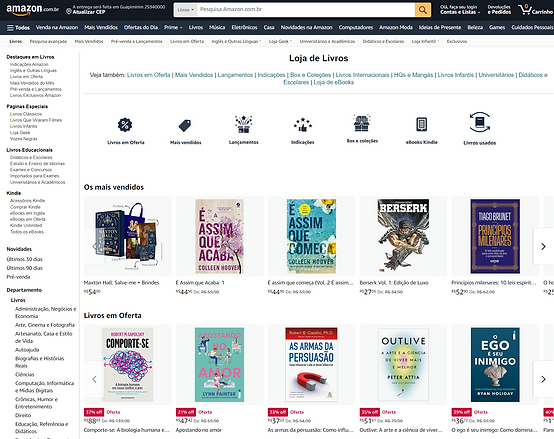
Task: Open Ideias de Presente in nav bar
Action: (440, 28)
